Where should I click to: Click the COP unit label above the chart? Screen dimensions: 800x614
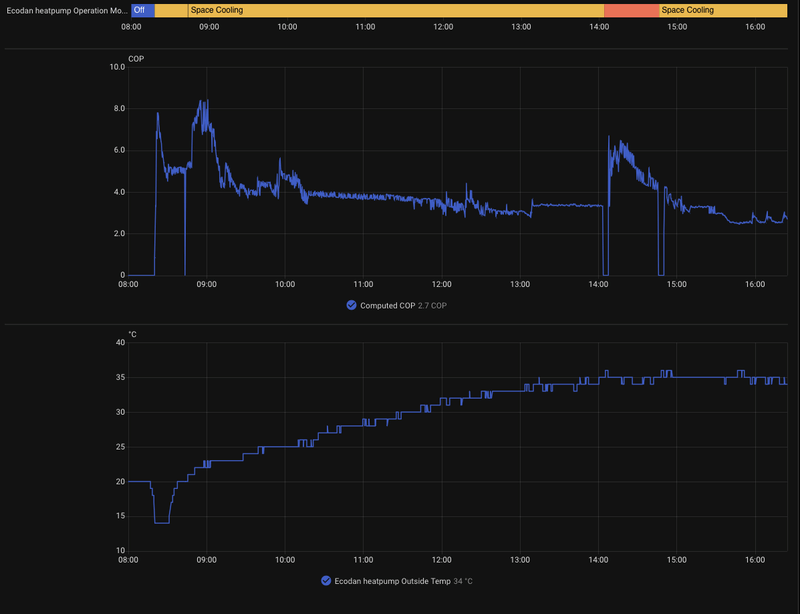click(136, 59)
